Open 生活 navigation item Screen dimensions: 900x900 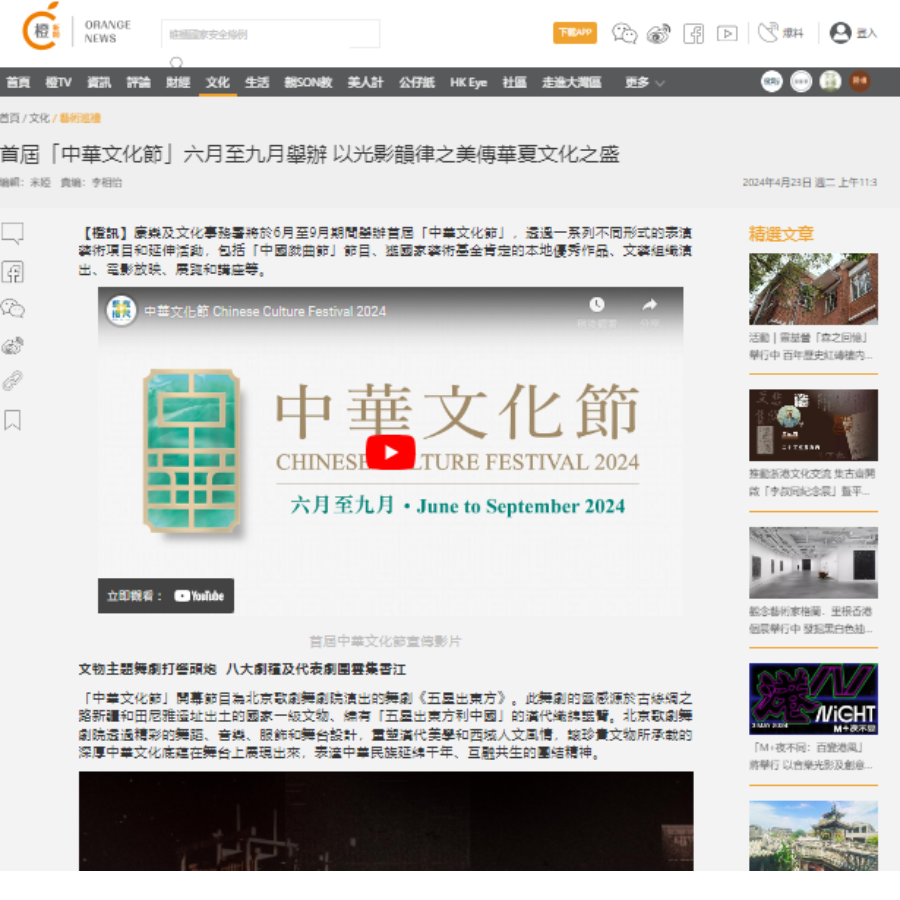pyautogui.click(x=257, y=83)
